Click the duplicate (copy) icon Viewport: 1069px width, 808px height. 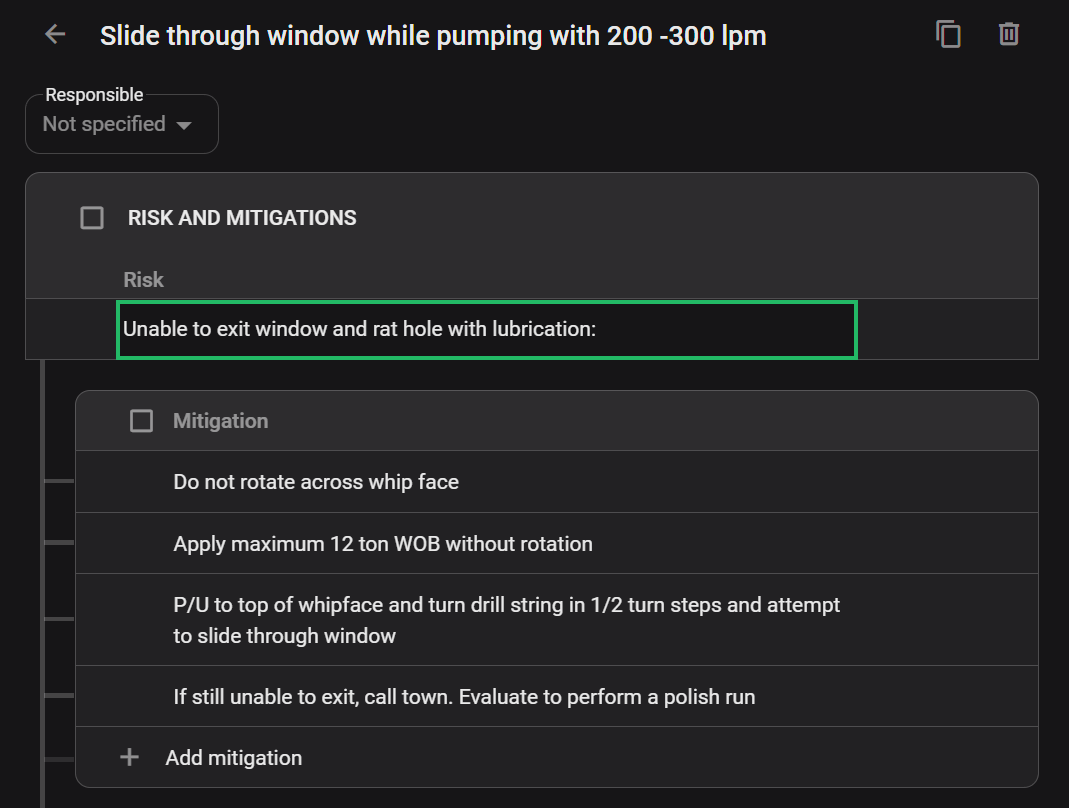click(x=948, y=34)
